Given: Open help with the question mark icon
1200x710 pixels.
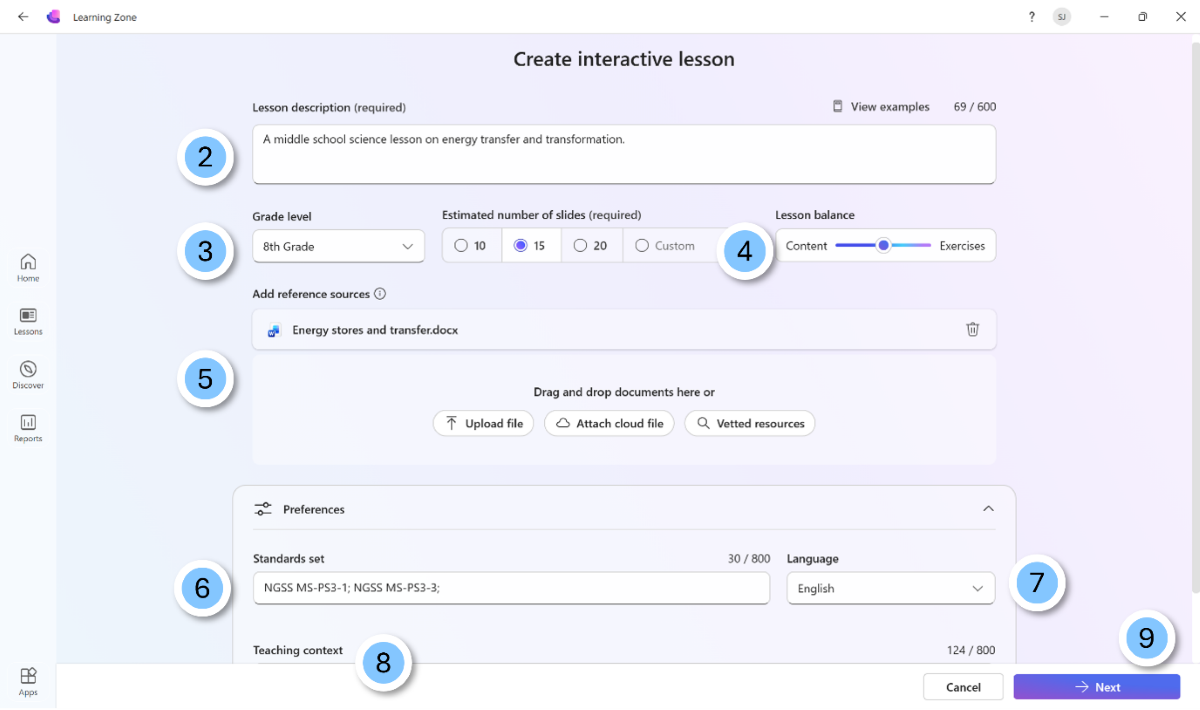Looking at the screenshot, I should coord(1032,17).
